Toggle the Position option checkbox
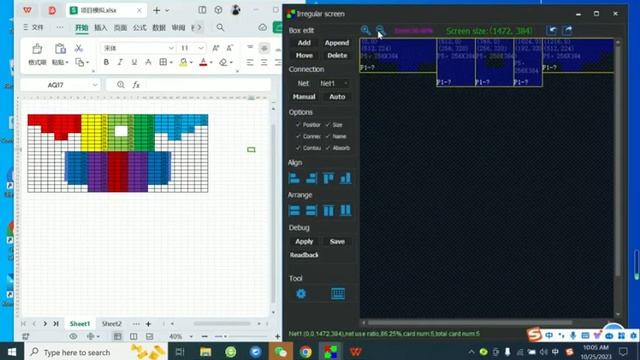 tap(298, 124)
